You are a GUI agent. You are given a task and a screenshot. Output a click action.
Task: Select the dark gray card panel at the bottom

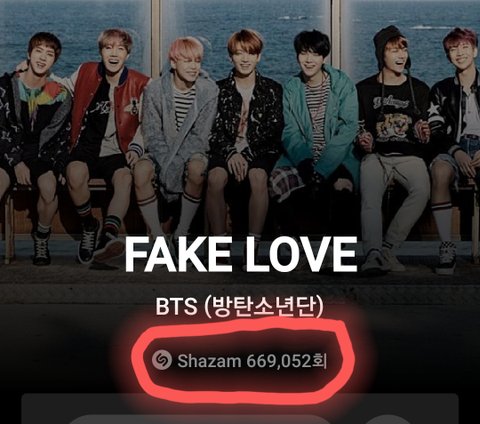coord(240,409)
